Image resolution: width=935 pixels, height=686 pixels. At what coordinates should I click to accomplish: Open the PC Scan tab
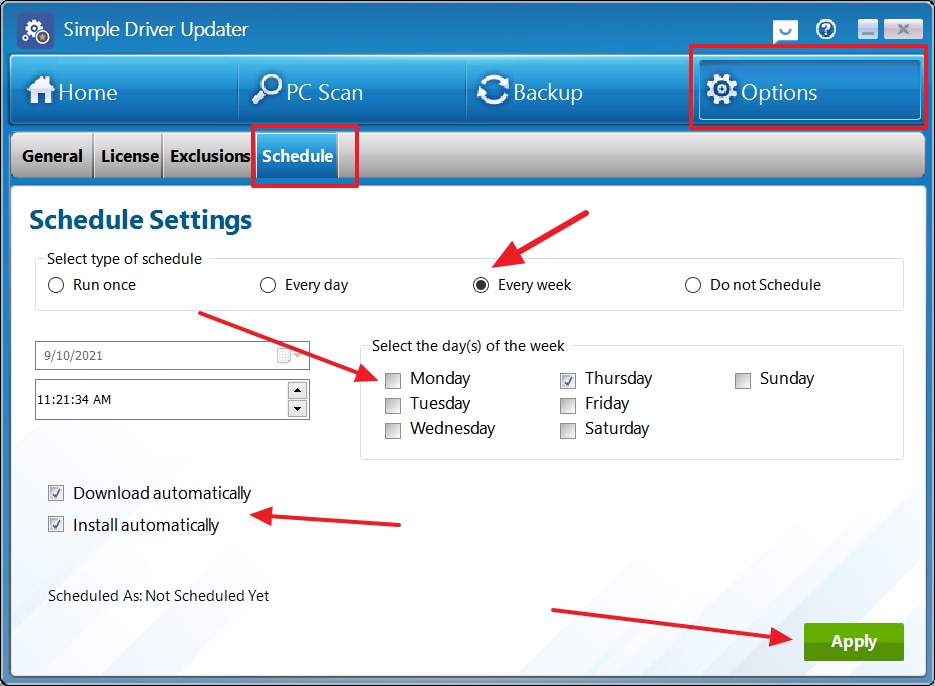coord(352,90)
